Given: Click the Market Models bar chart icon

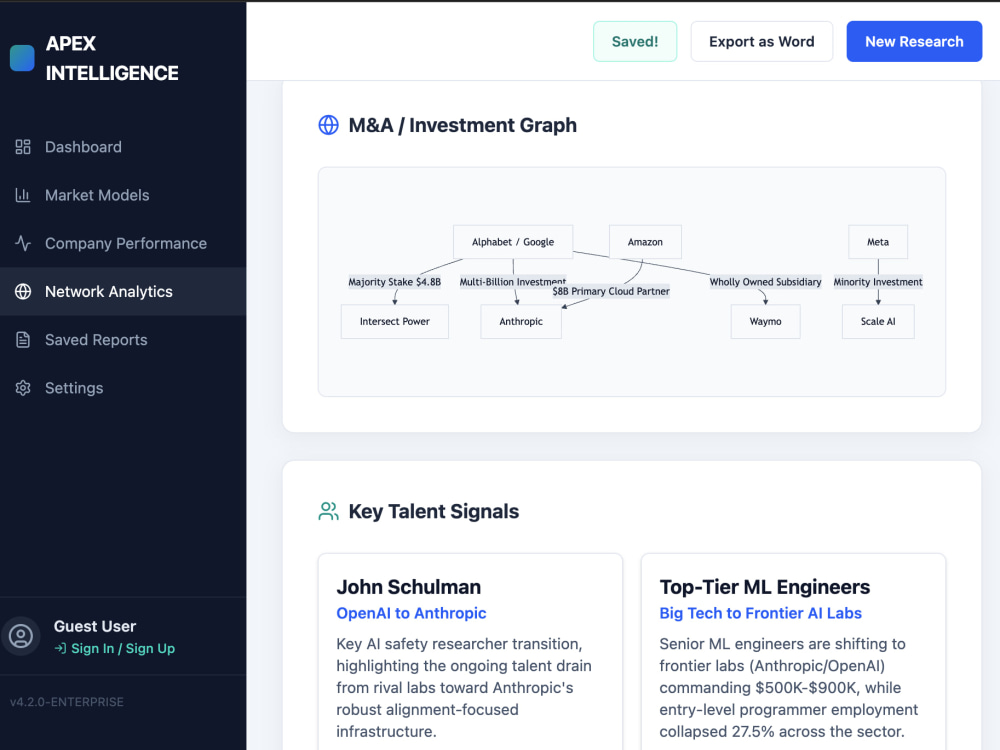Looking at the screenshot, I should click(x=23, y=195).
